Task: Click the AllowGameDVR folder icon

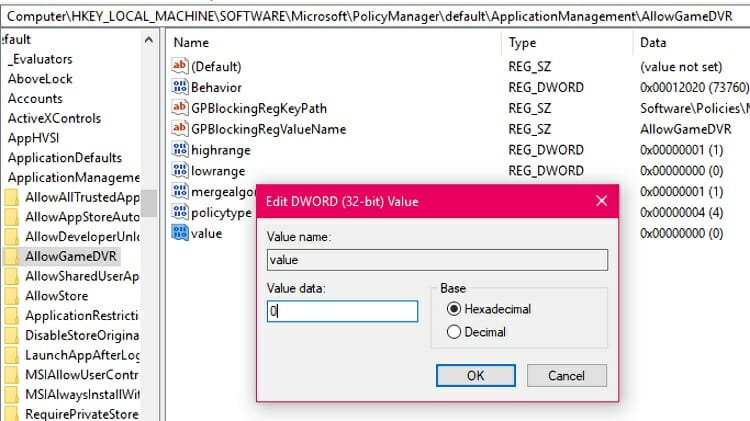Action: [x=11, y=256]
